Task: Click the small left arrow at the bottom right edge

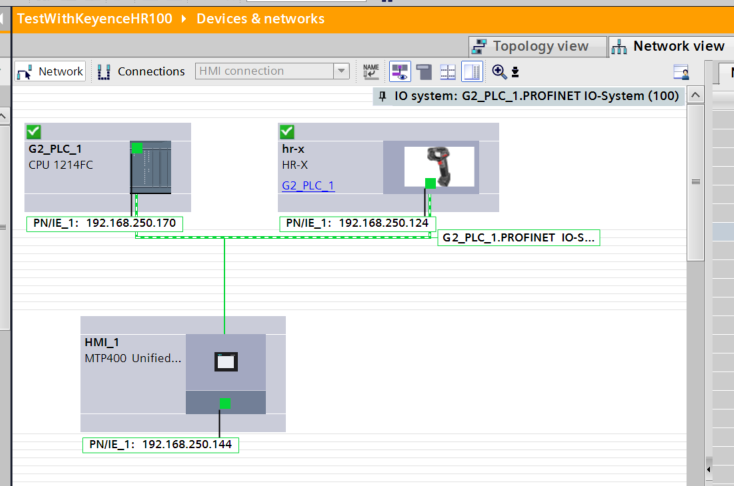Action: click(709, 469)
